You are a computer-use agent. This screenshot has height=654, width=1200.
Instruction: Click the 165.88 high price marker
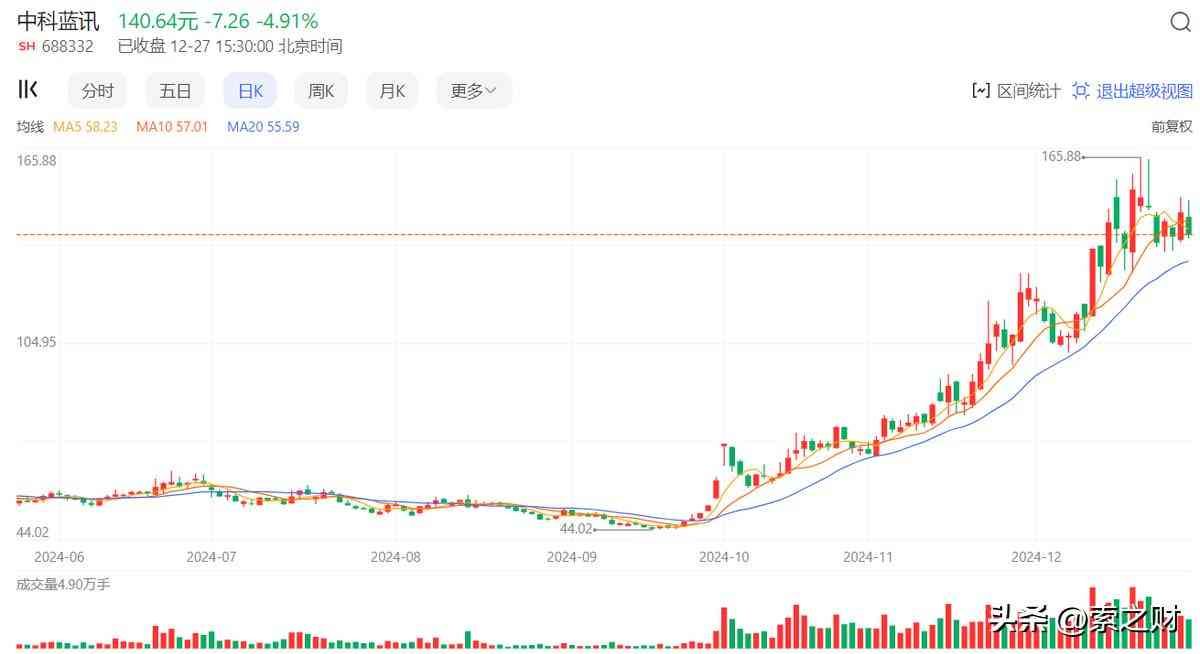point(1062,156)
